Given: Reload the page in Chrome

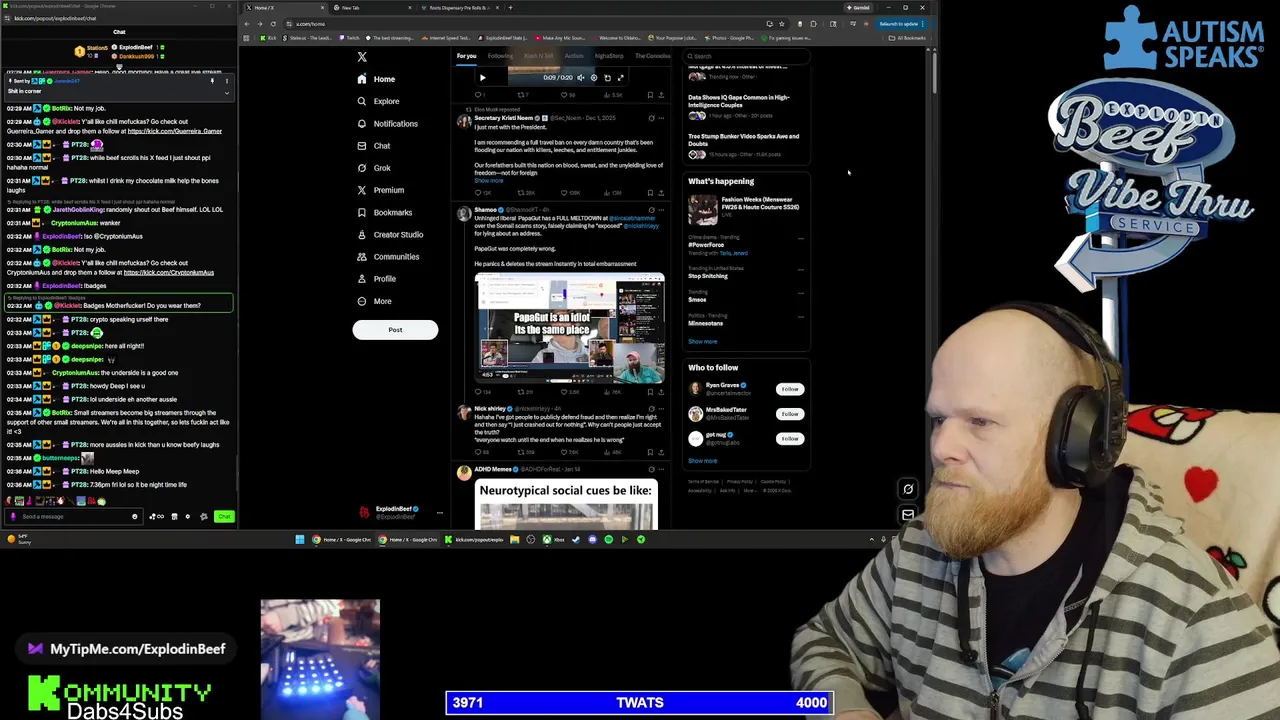Looking at the screenshot, I should click(273, 24).
